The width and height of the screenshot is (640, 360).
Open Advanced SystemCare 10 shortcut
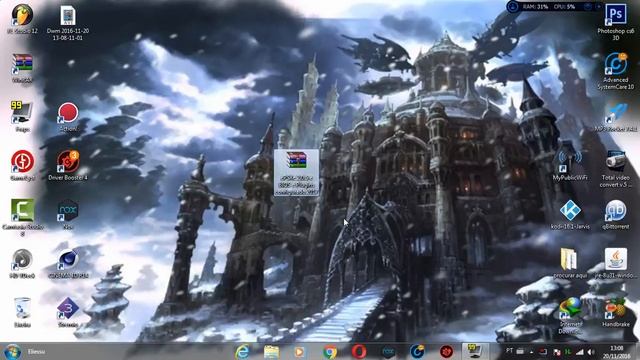coord(616,71)
